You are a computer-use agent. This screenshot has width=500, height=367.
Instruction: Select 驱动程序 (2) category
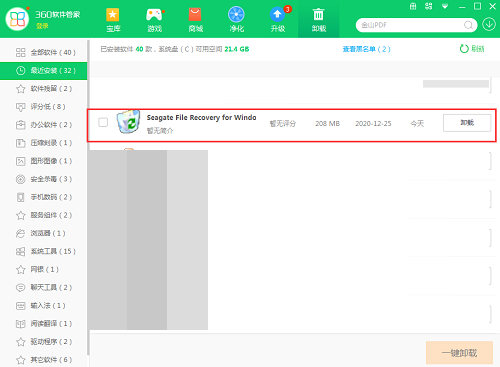point(44,342)
